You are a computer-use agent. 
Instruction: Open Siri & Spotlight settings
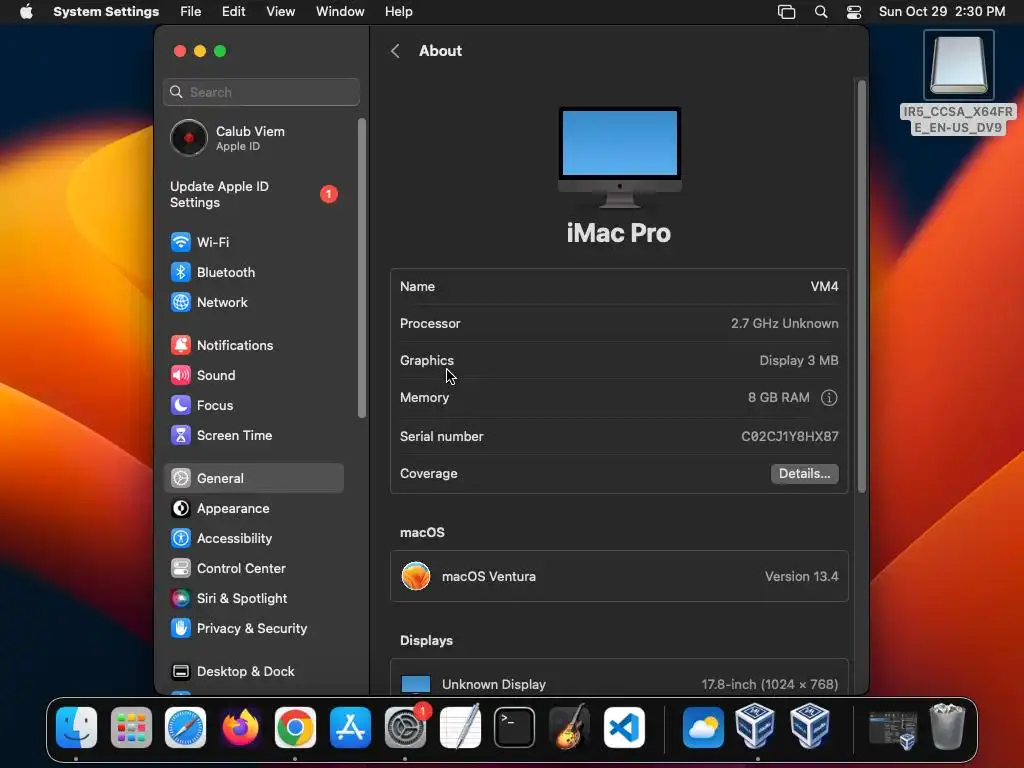coord(253,599)
